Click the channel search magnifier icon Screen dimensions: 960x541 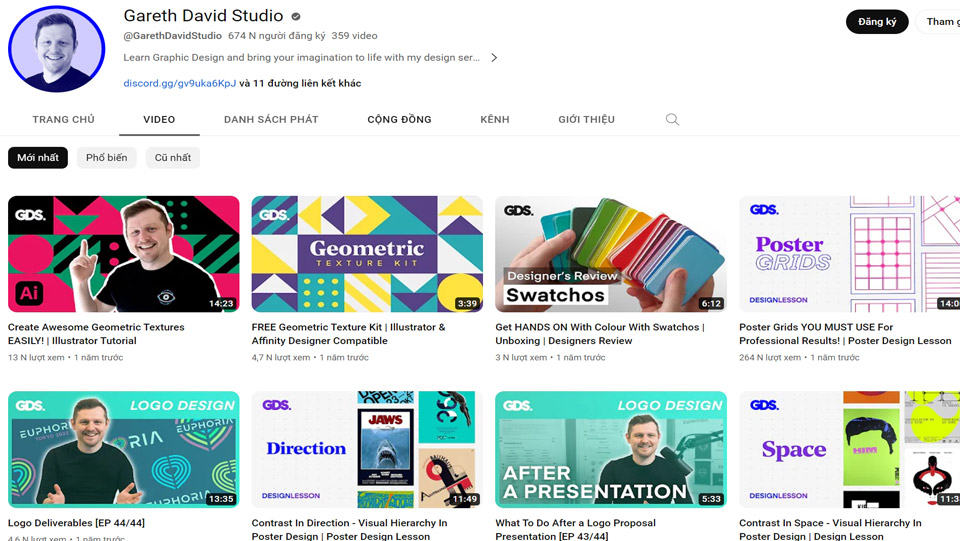pyautogui.click(x=672, y=120)
